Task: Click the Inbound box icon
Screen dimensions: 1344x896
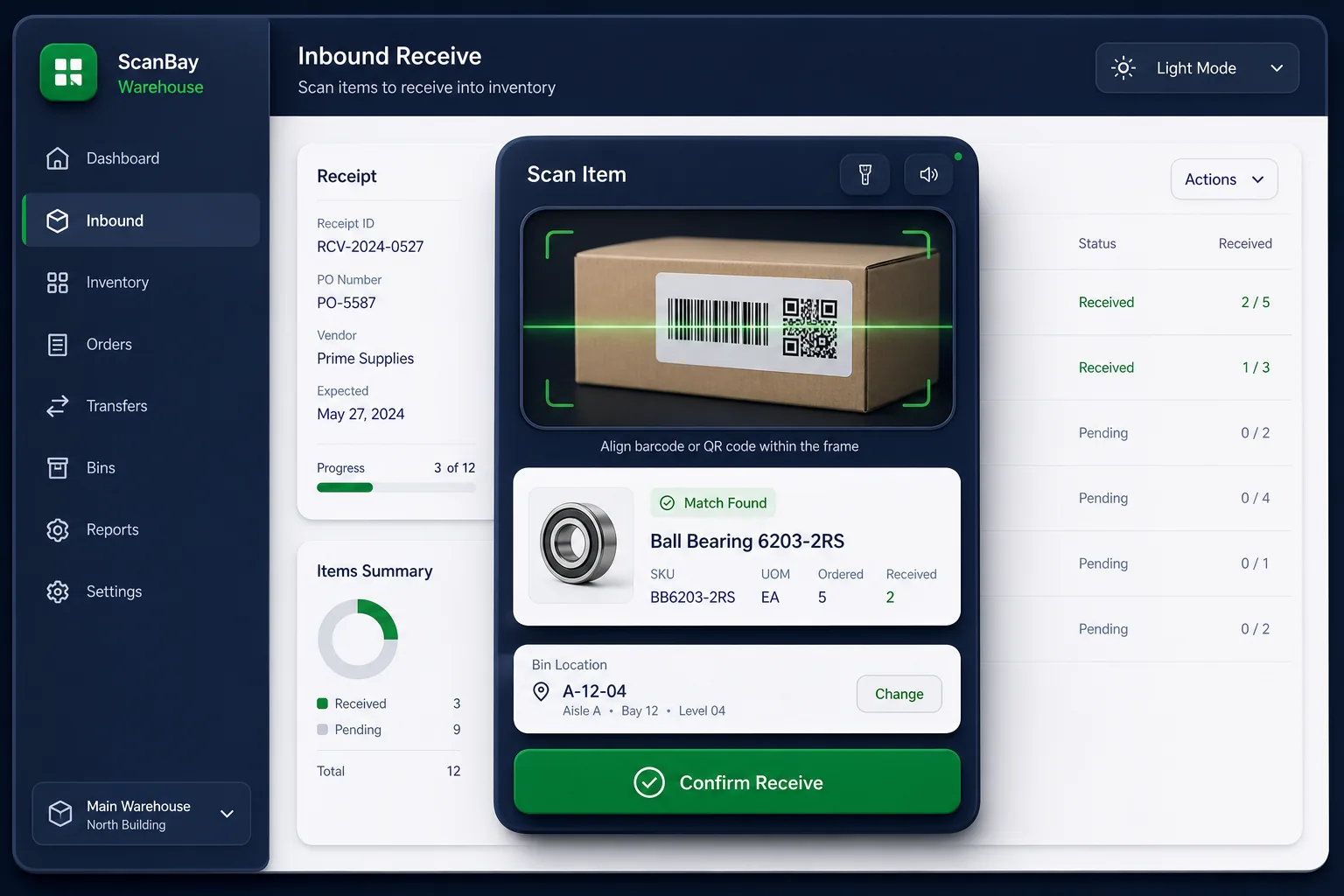Action: coord(58,220)
